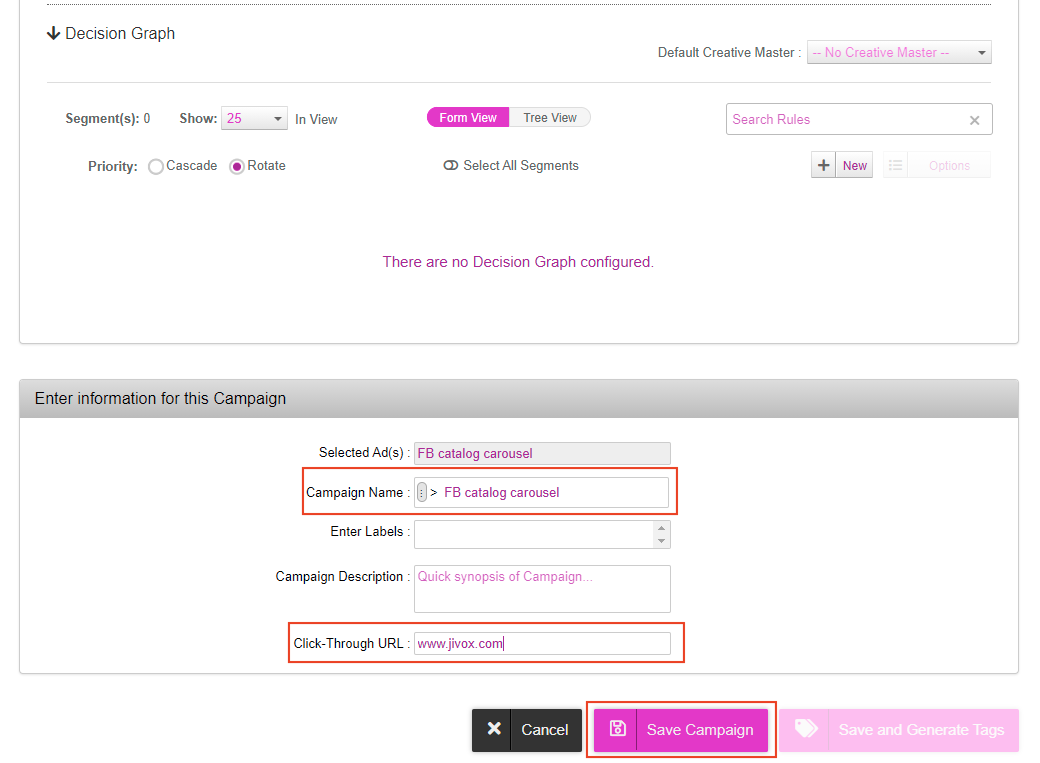Select the Rotate priority radio

(237, 167)
